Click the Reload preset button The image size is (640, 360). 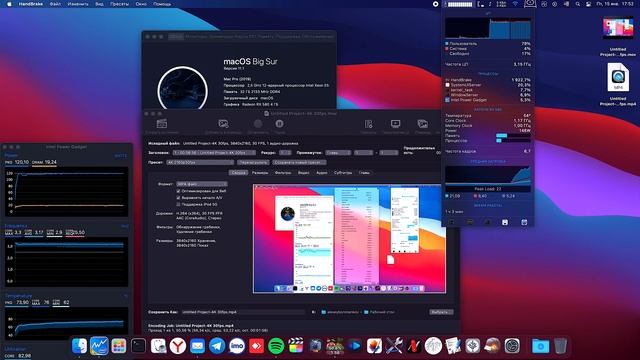[x=253, y=162]
